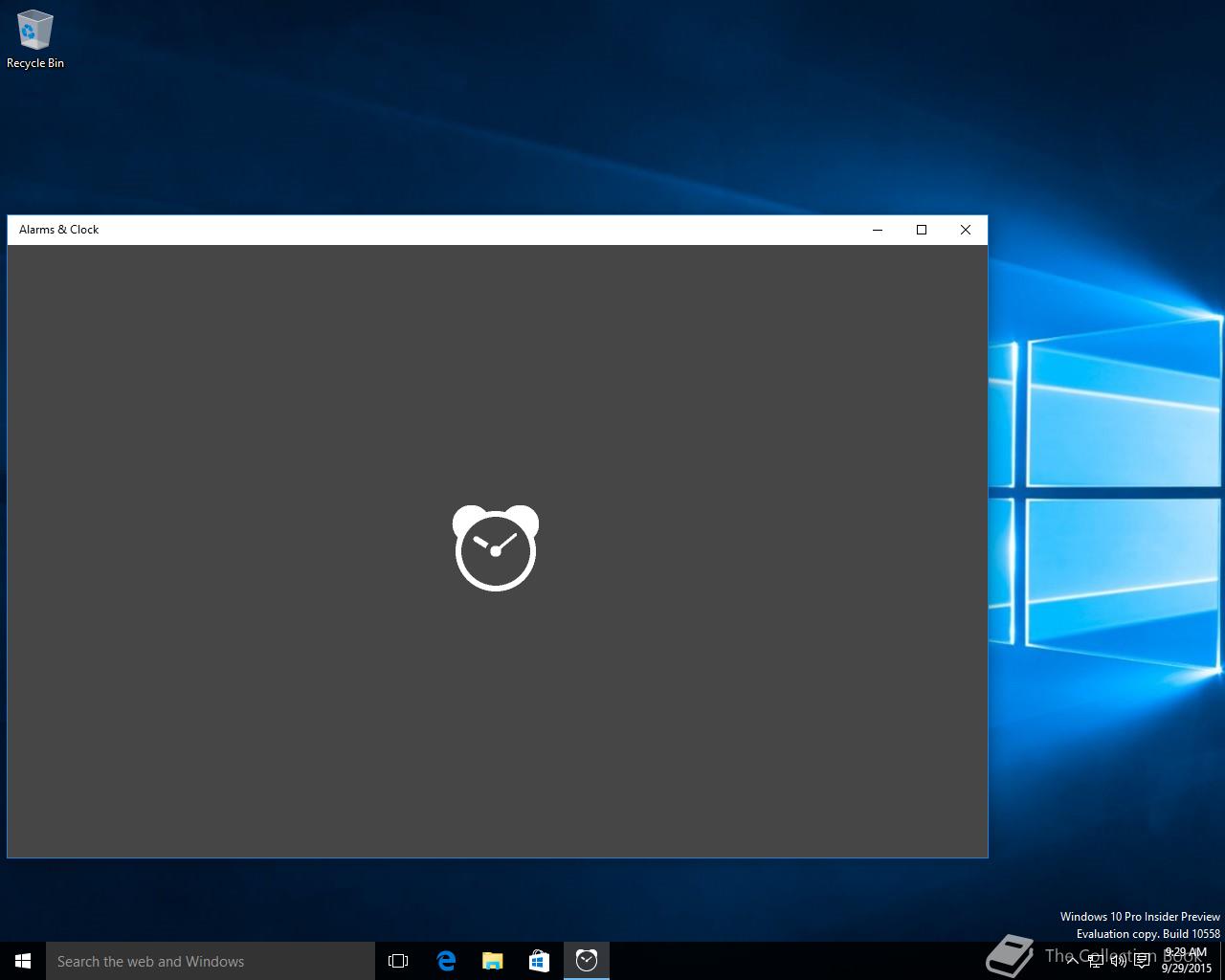The image size is (1225, 980).
Task: Open the network status tray icon
Action: pos(1096,961)
